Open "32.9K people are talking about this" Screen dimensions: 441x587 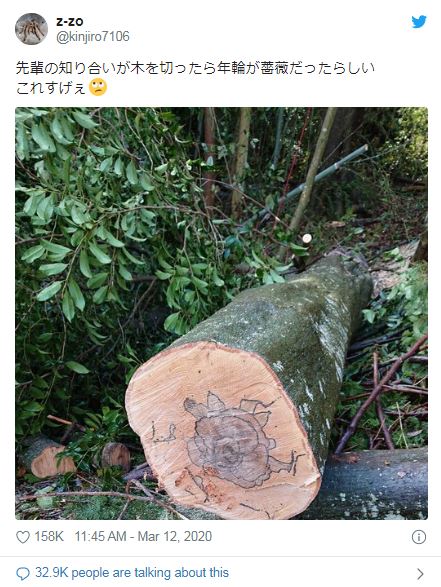click(132, 573)
